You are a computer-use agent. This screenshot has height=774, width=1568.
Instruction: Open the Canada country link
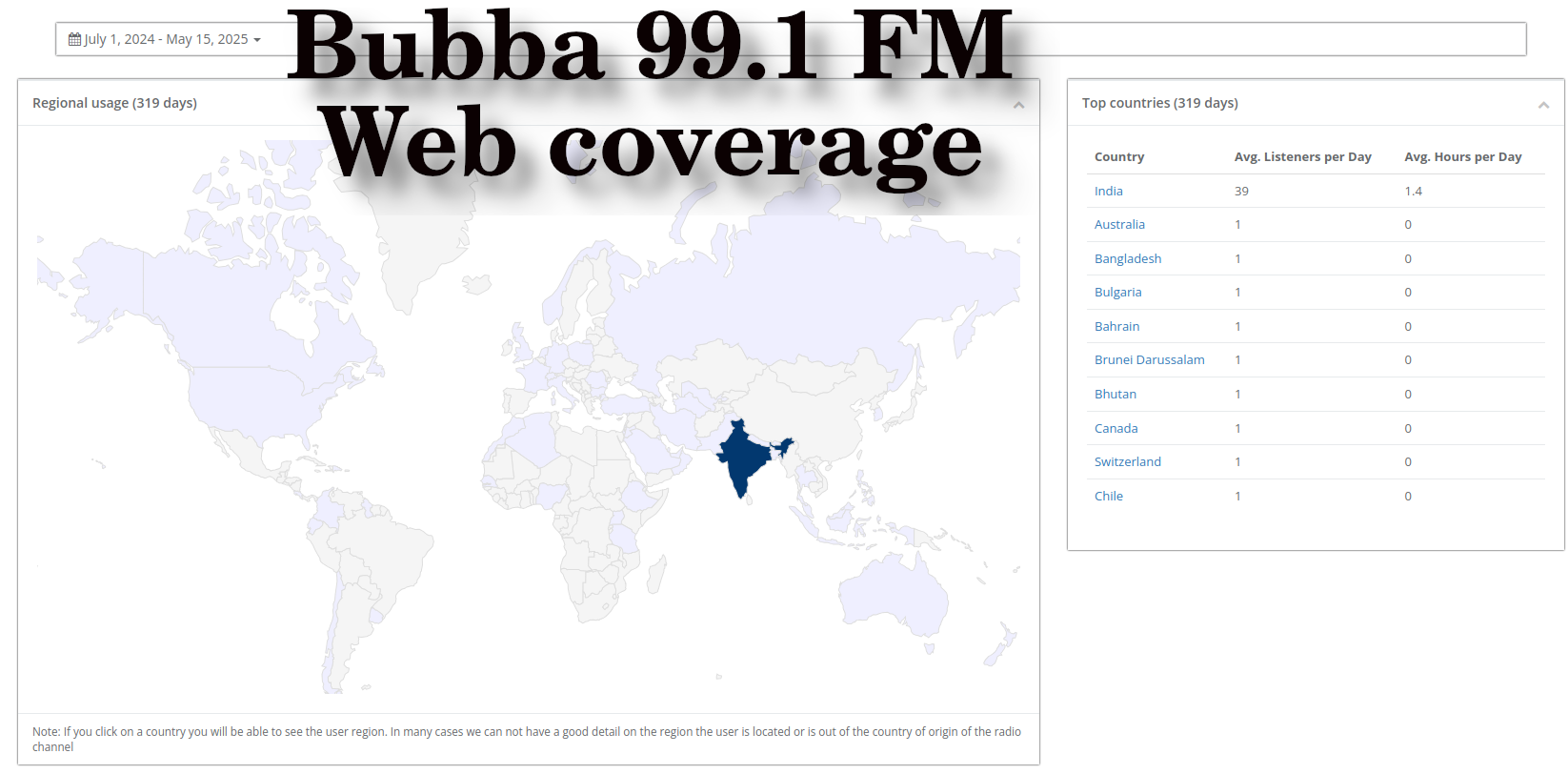click(1116, 428)
